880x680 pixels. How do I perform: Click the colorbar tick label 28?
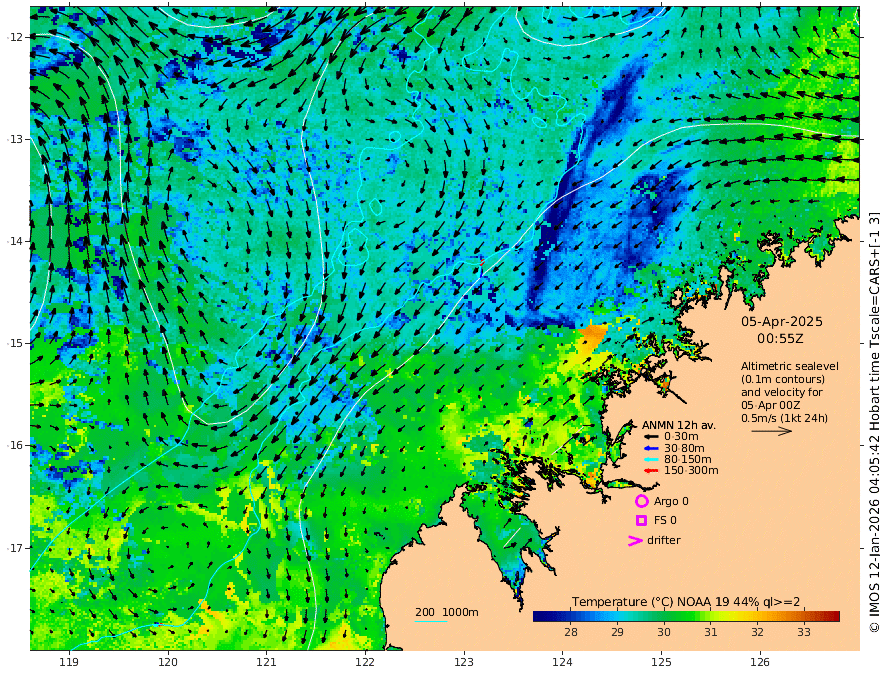click(x=571, y=632)
